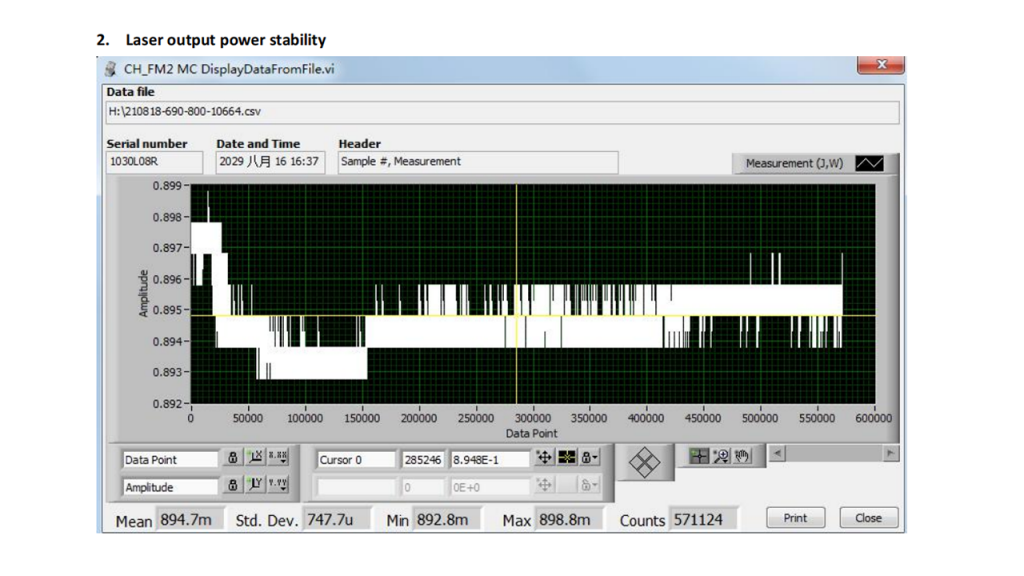
Task: Click the Laser output power stability heading
Action: point(226,40)
